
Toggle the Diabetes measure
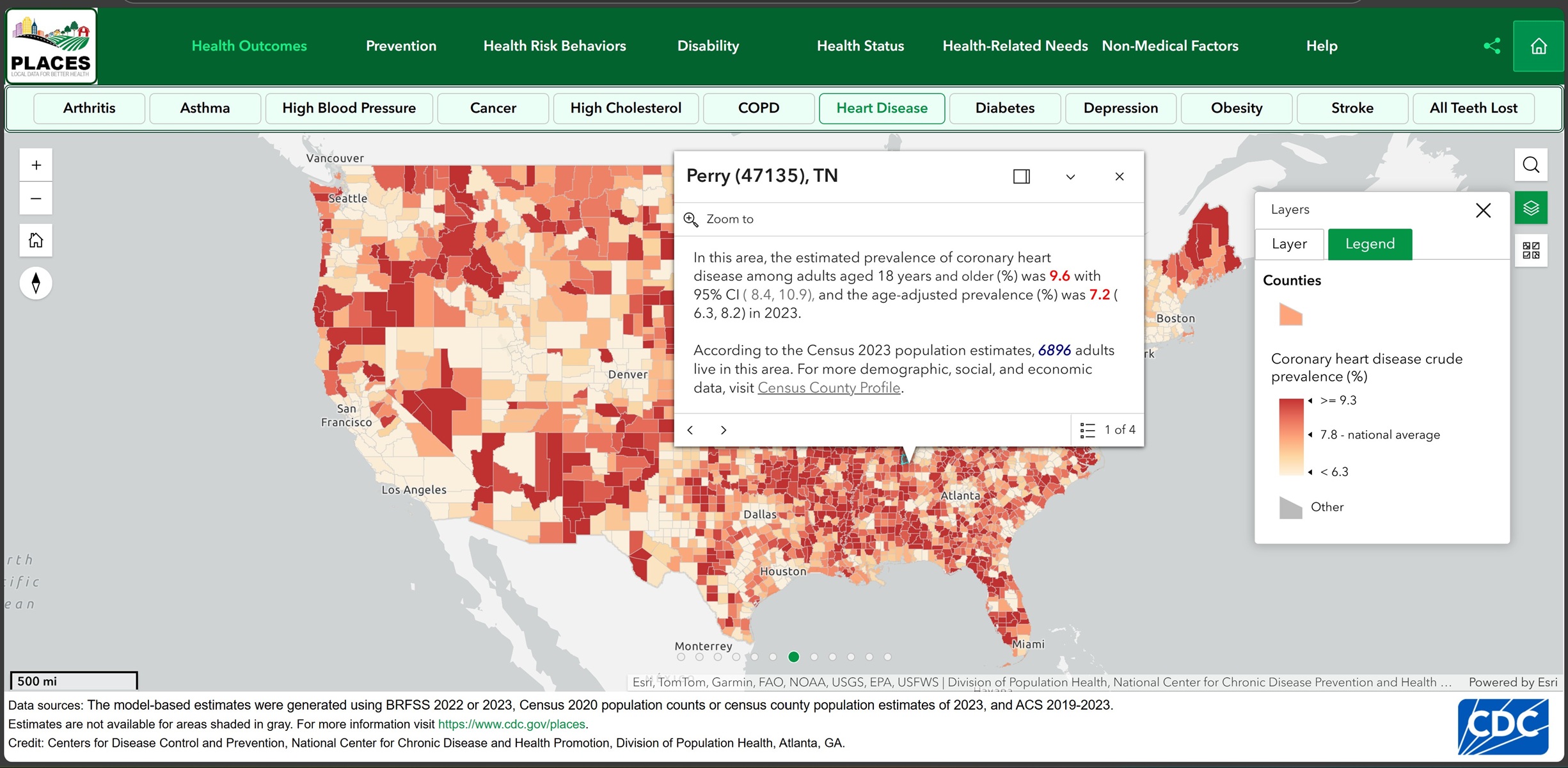coord(1004,108)
